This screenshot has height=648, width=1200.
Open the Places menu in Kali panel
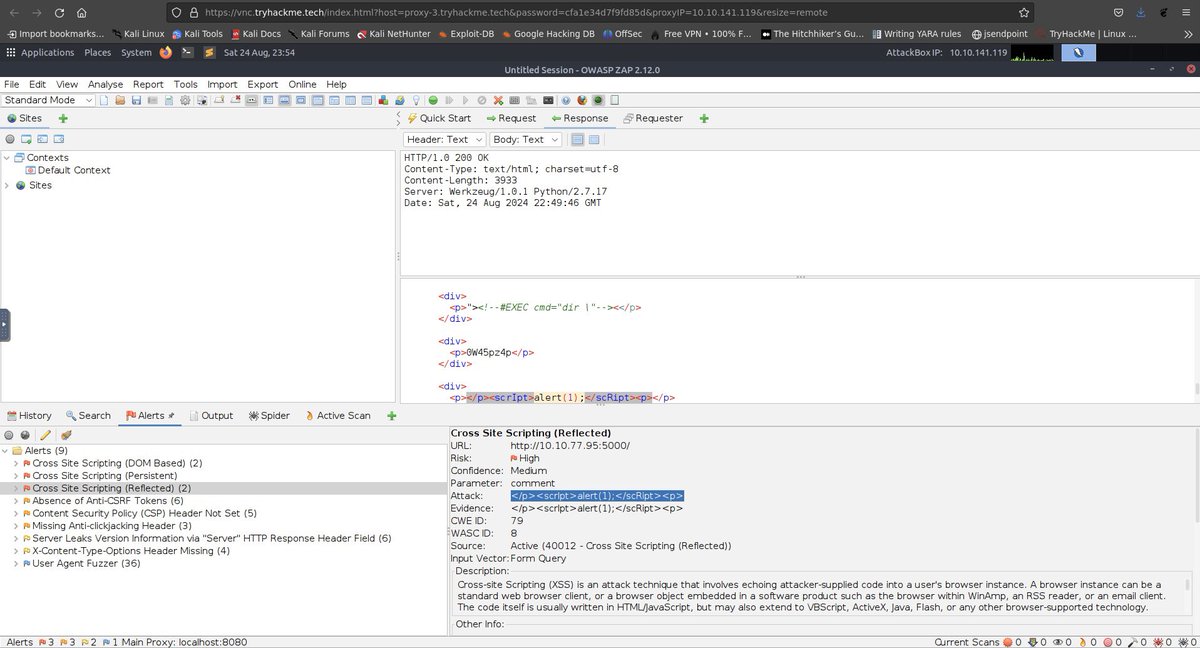[x=98, y=52]
